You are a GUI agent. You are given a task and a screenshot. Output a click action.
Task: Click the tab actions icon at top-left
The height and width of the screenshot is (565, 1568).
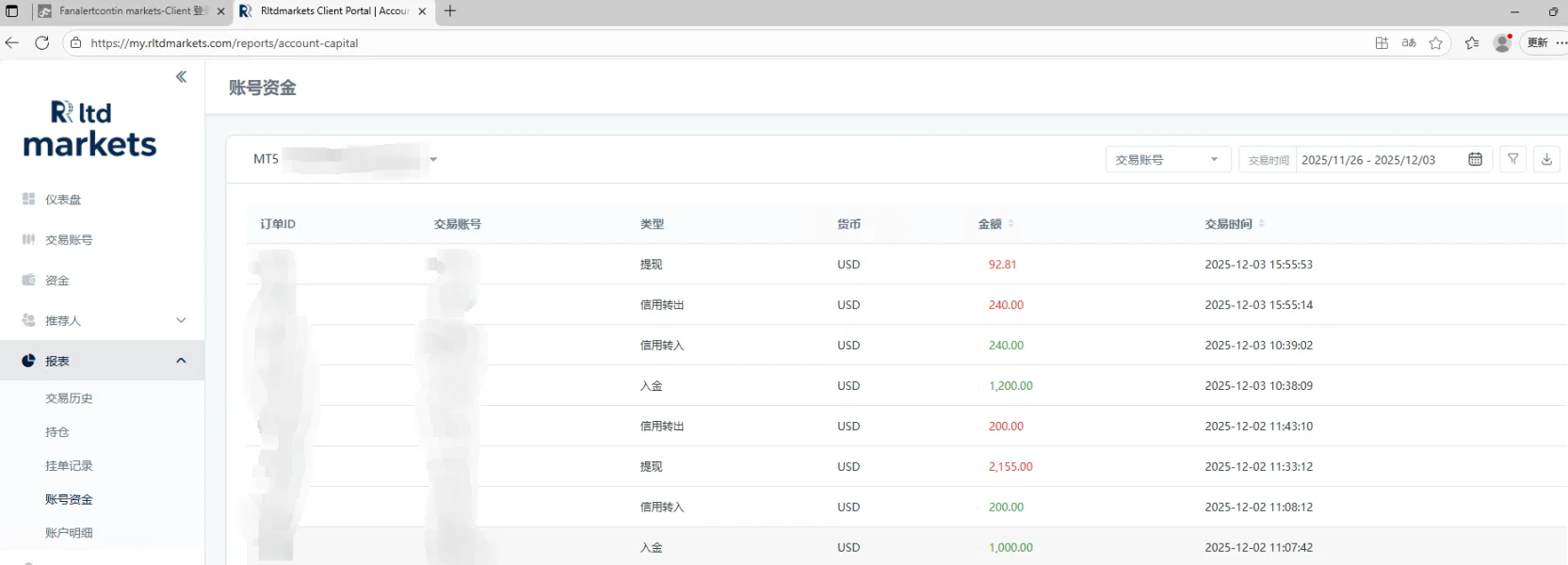pos(12,11)
